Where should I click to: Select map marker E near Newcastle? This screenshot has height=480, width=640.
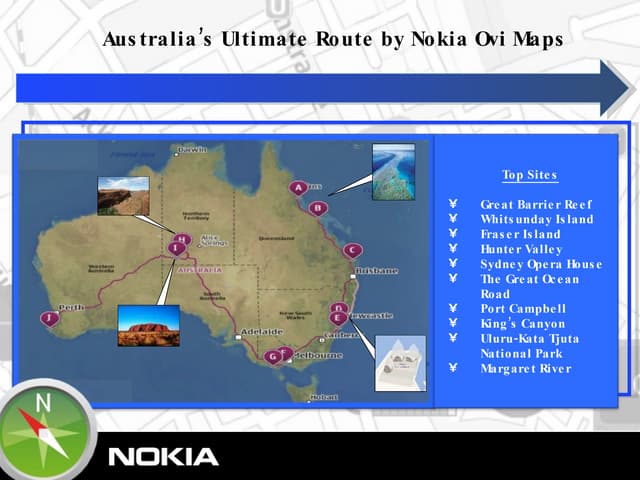[x=338, y=318]
